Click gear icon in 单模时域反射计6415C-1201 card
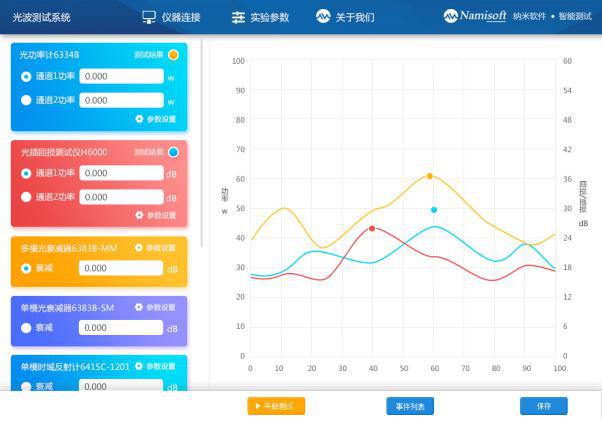 pyautogui.click(x=139, y=367)
